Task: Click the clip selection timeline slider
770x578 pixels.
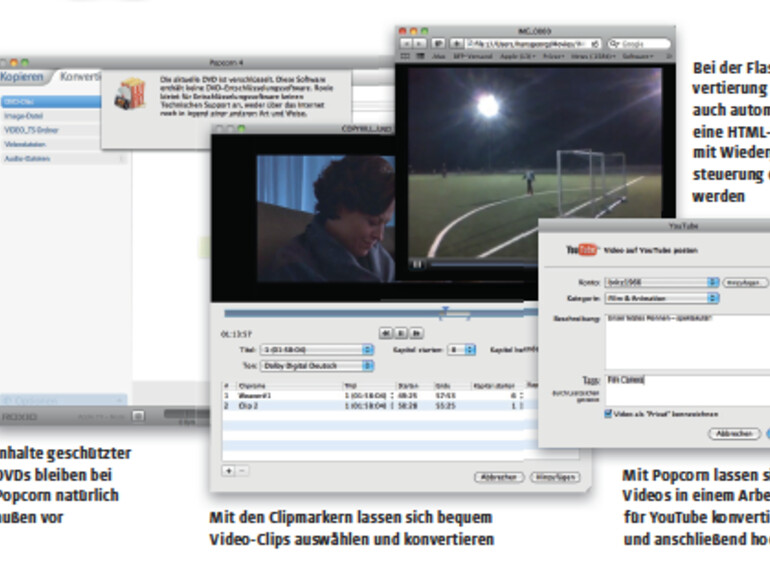Action: tap(381, 313)
